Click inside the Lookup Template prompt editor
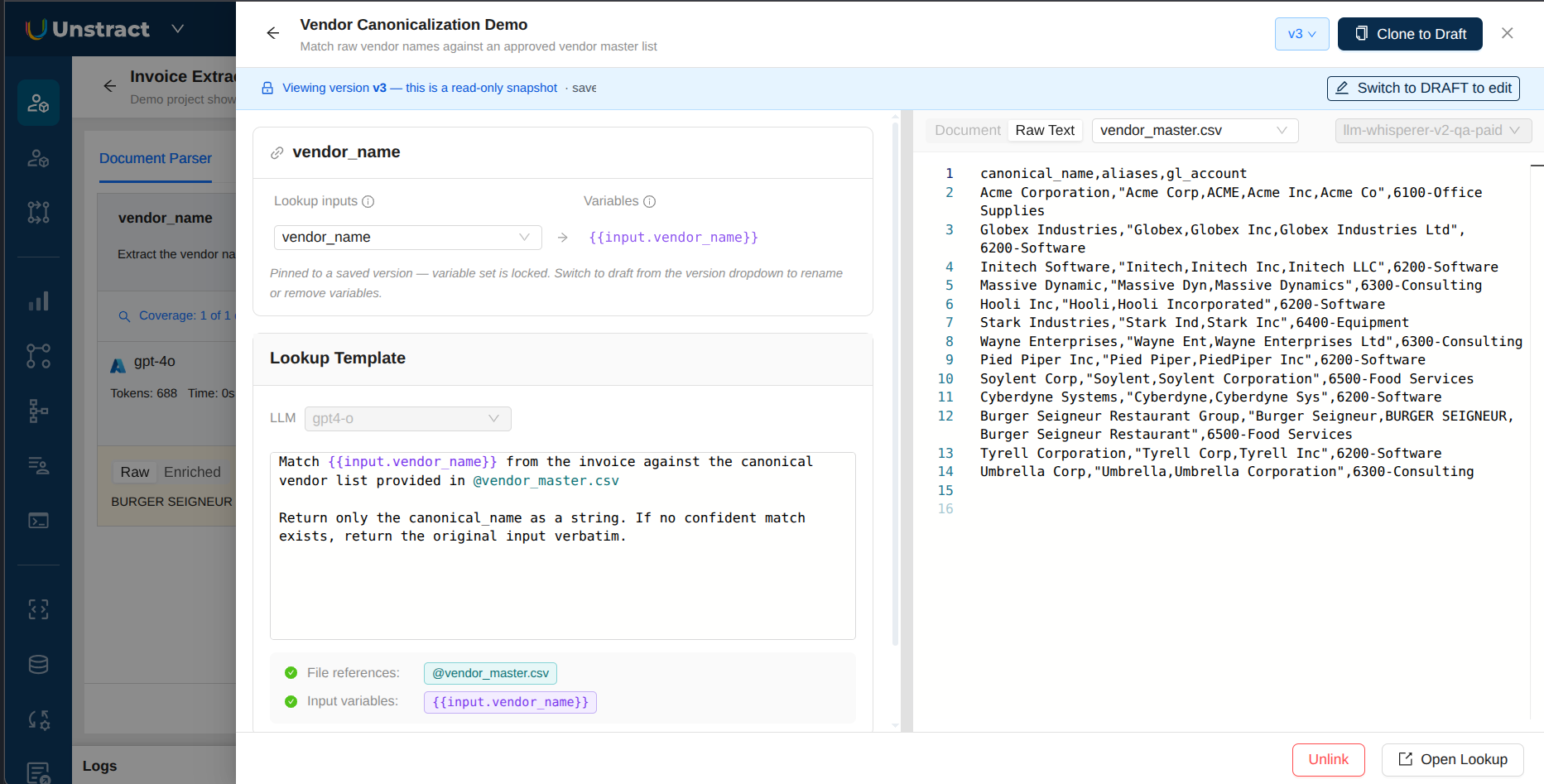1544x784 pixels. pyautogui.click(x=563, y=546)
